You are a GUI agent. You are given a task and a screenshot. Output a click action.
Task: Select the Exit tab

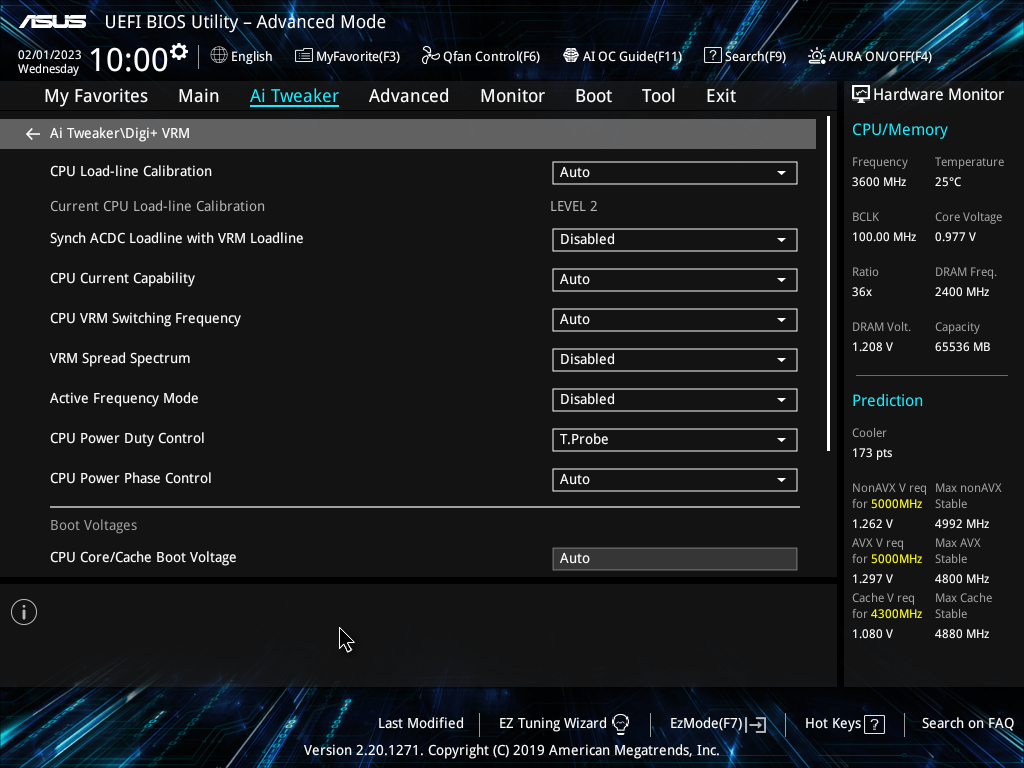click(721, 96)
